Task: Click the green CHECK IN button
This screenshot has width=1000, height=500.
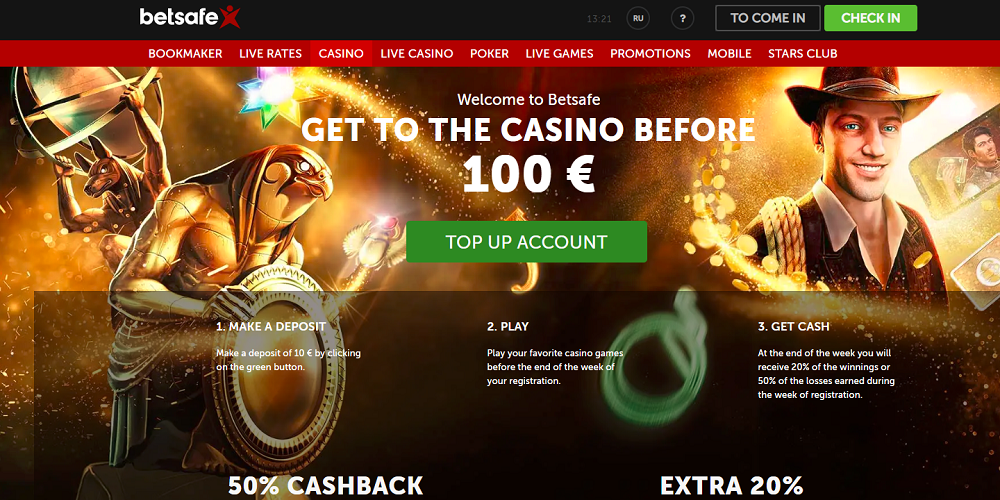Action: [x=871, y=18]
